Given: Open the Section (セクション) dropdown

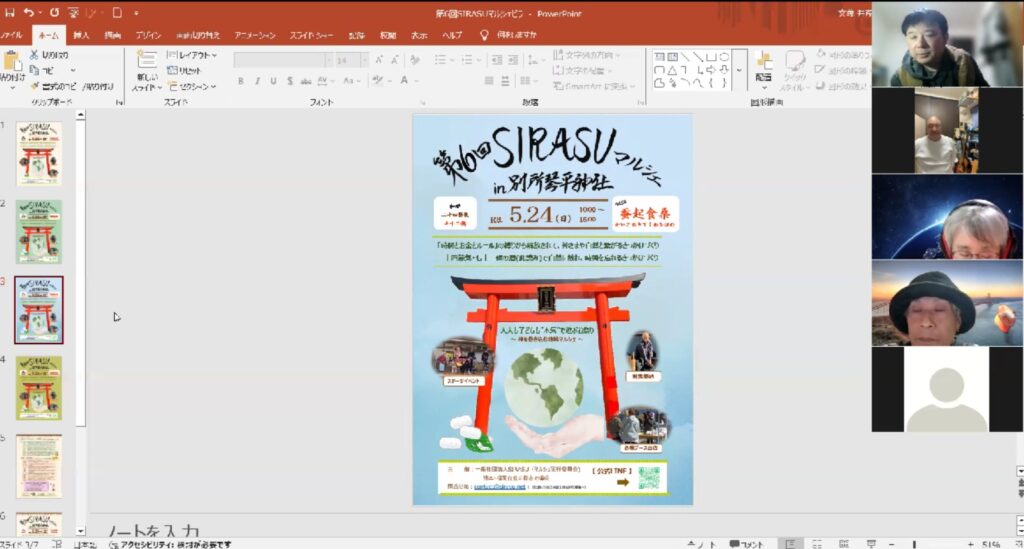Looking at the screenshot, I should [x=192, y=86].
